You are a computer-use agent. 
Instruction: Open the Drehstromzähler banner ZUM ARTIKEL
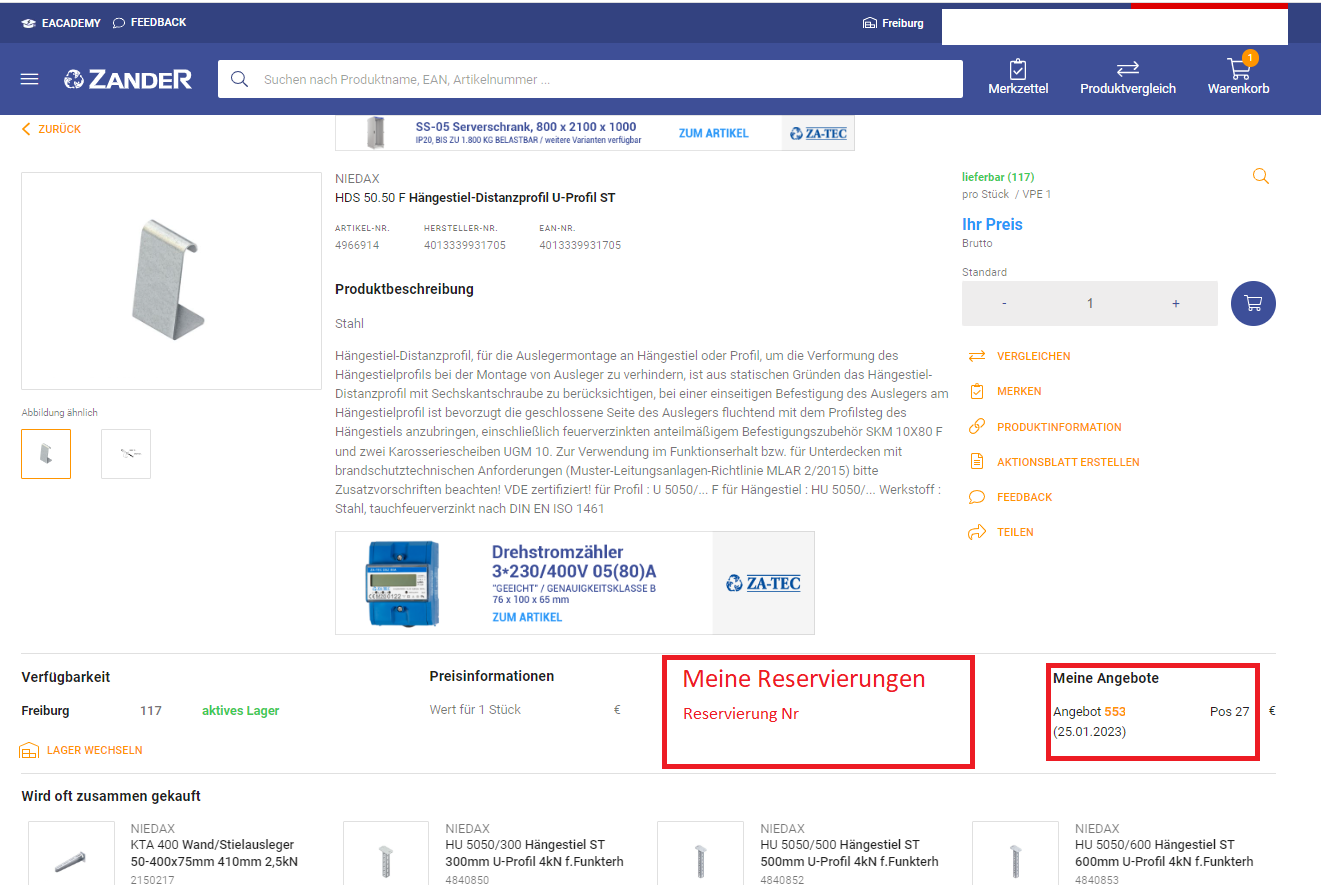(x=527, y=617)
